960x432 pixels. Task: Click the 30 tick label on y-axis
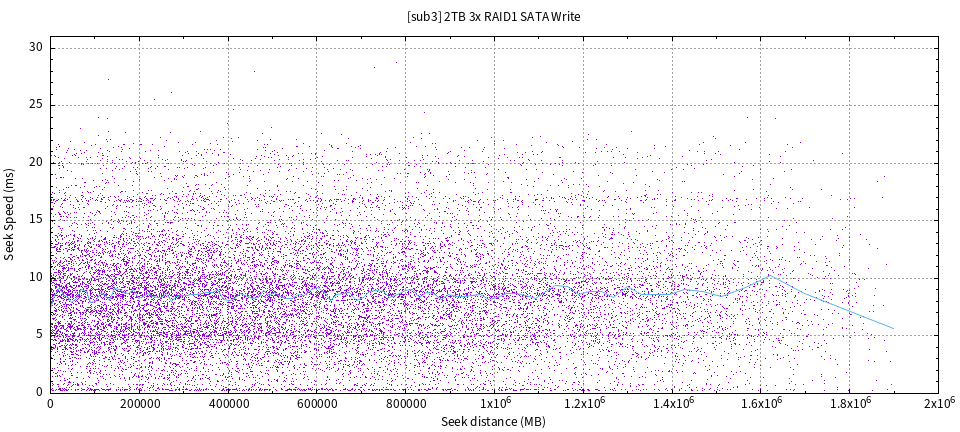coord(36,48)
